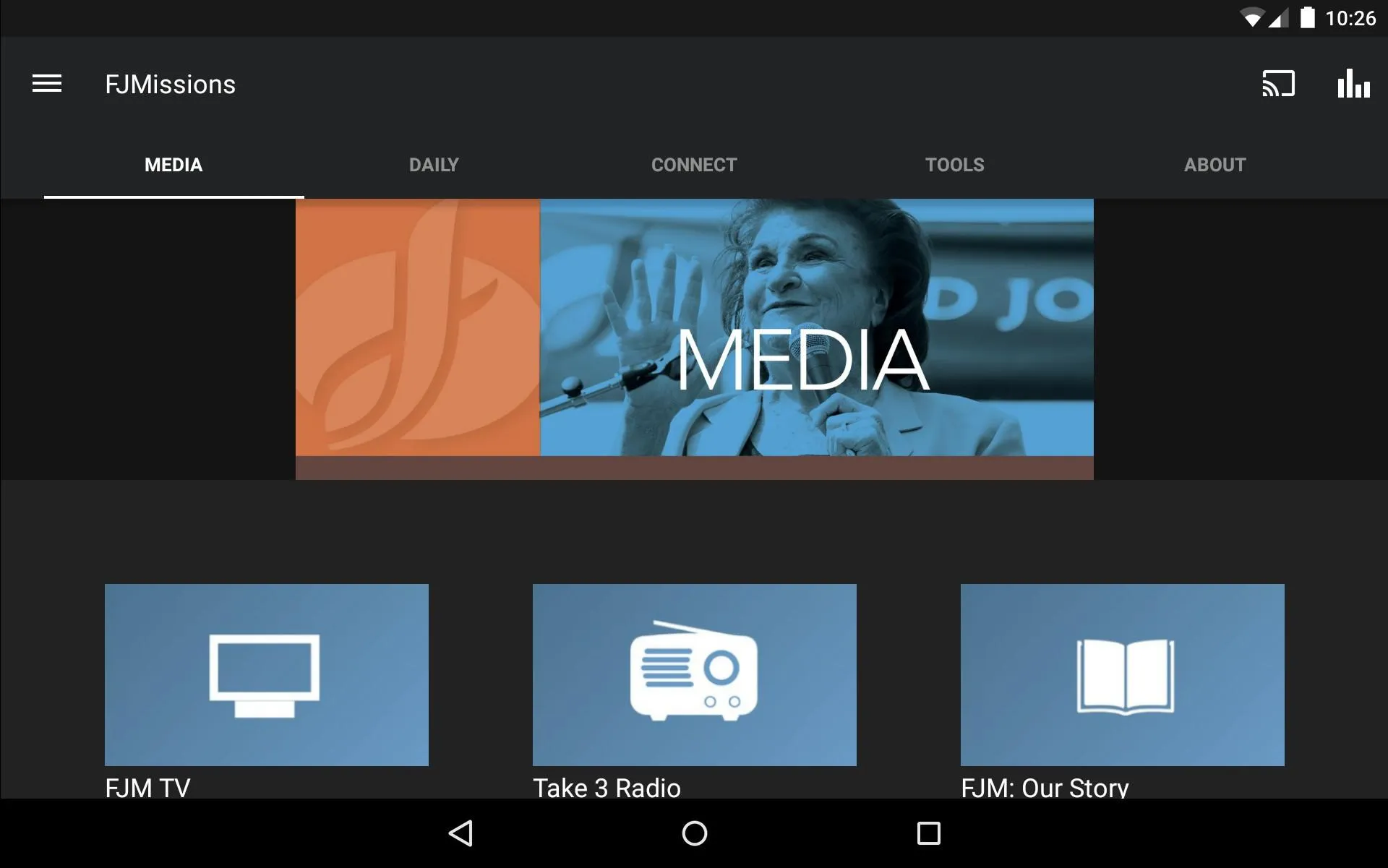Switch to the DAILY tab

pos(434,165)
